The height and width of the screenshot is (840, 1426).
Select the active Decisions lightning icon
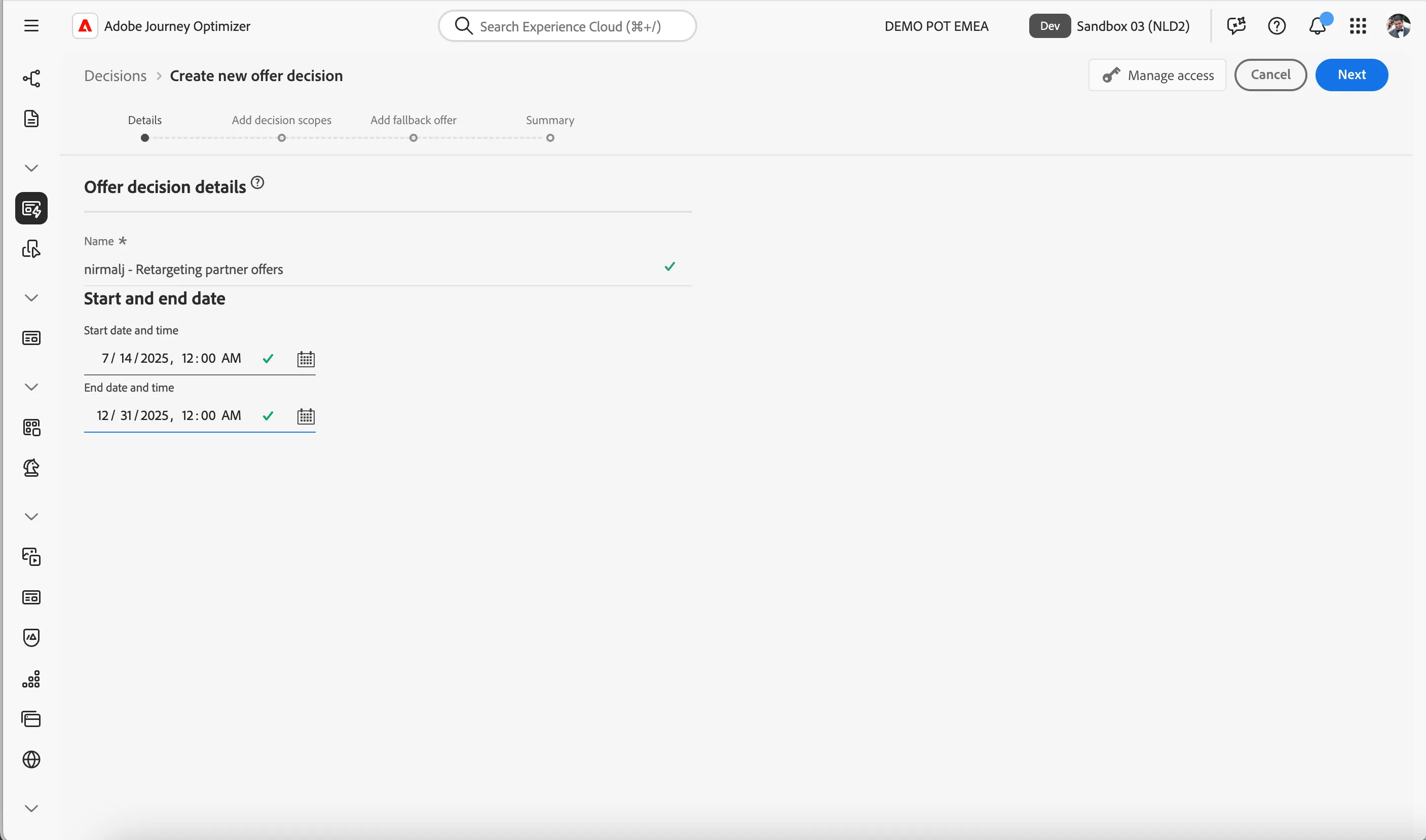coord(31,208)
